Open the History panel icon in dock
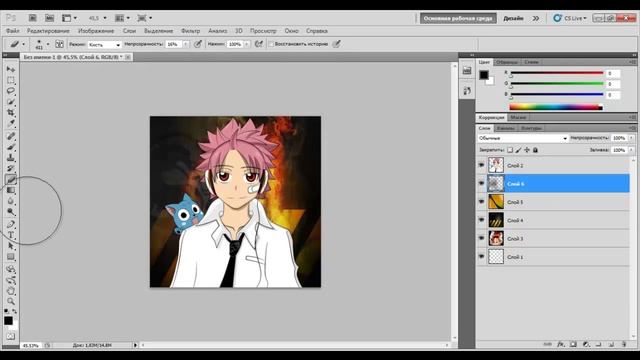The width and height of the screenshot is (640, 360). (467, 91)
